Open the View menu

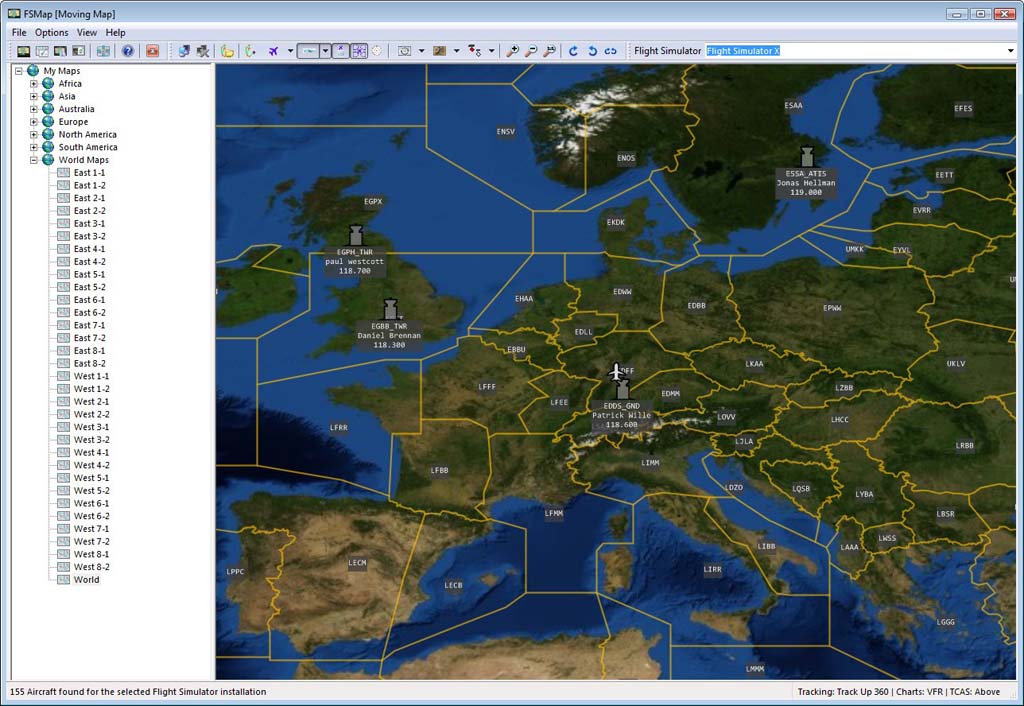click(x=87, y=33)
